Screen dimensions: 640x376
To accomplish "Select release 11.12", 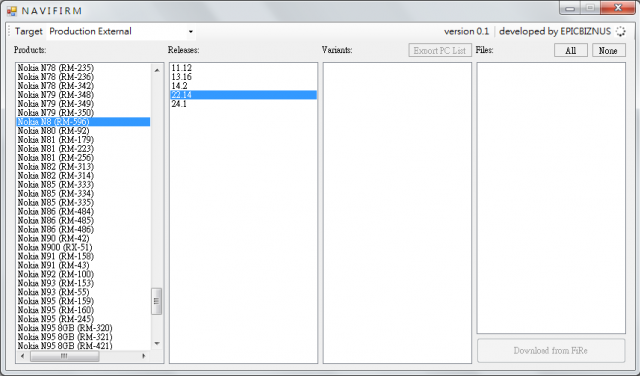I will click(x=243, y=68).
